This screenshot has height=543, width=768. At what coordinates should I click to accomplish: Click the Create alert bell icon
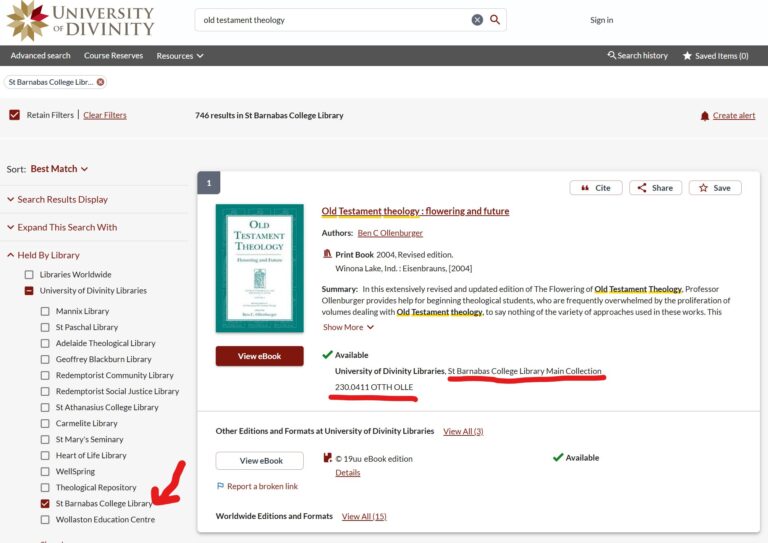coord(706,116)
